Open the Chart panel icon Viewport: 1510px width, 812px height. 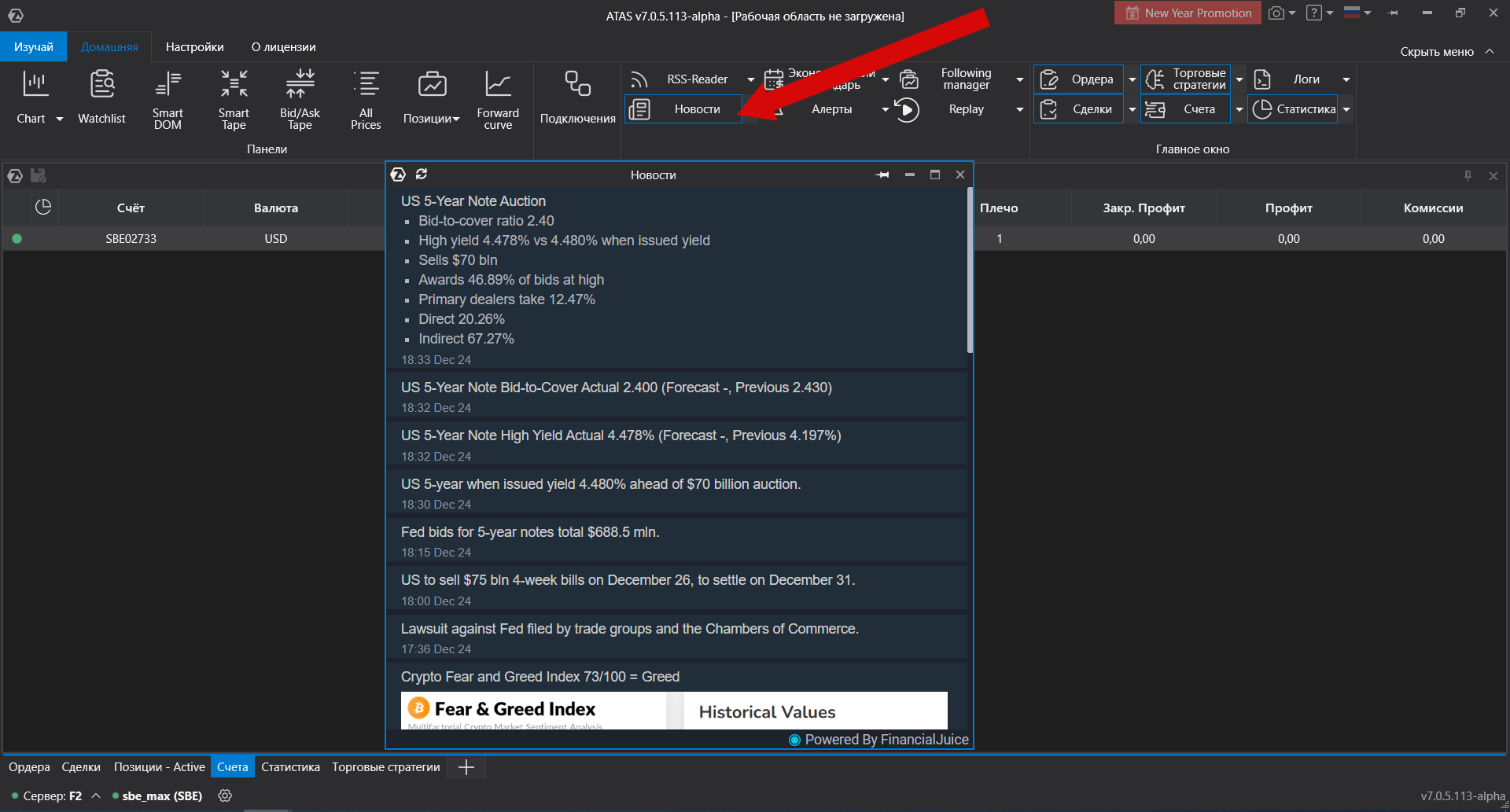35,83
